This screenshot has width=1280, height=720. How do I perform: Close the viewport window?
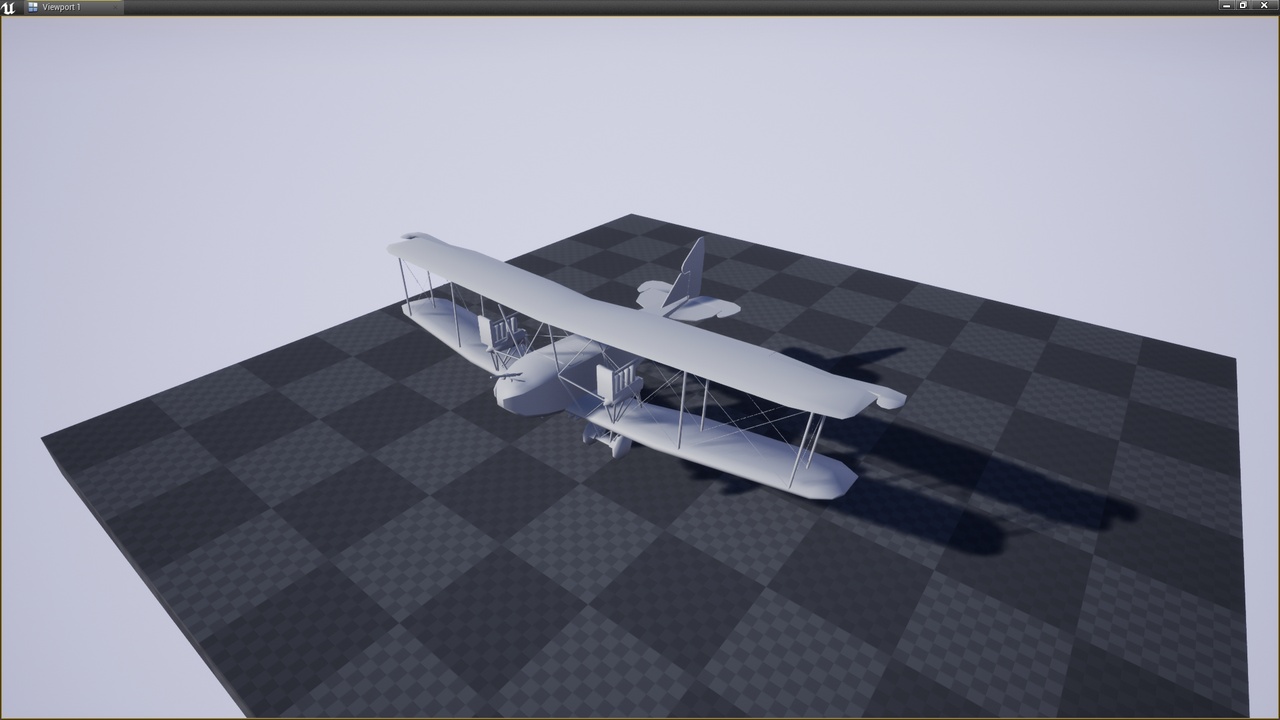point(1264,5)
